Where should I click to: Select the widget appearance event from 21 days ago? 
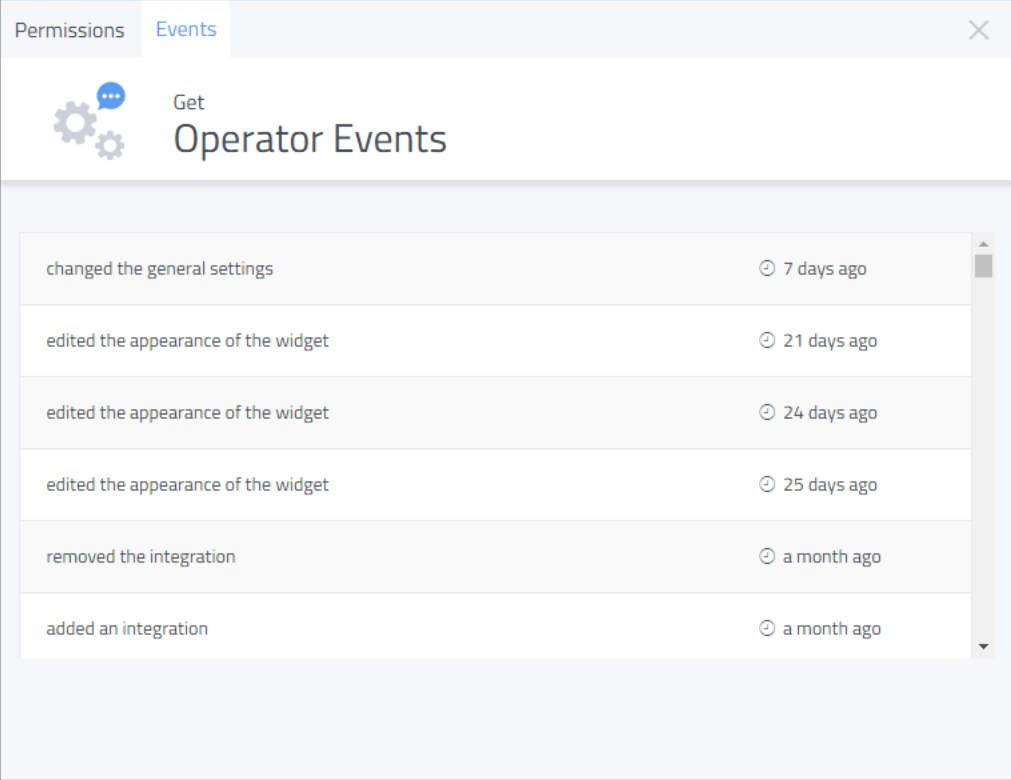pos(187,341)
